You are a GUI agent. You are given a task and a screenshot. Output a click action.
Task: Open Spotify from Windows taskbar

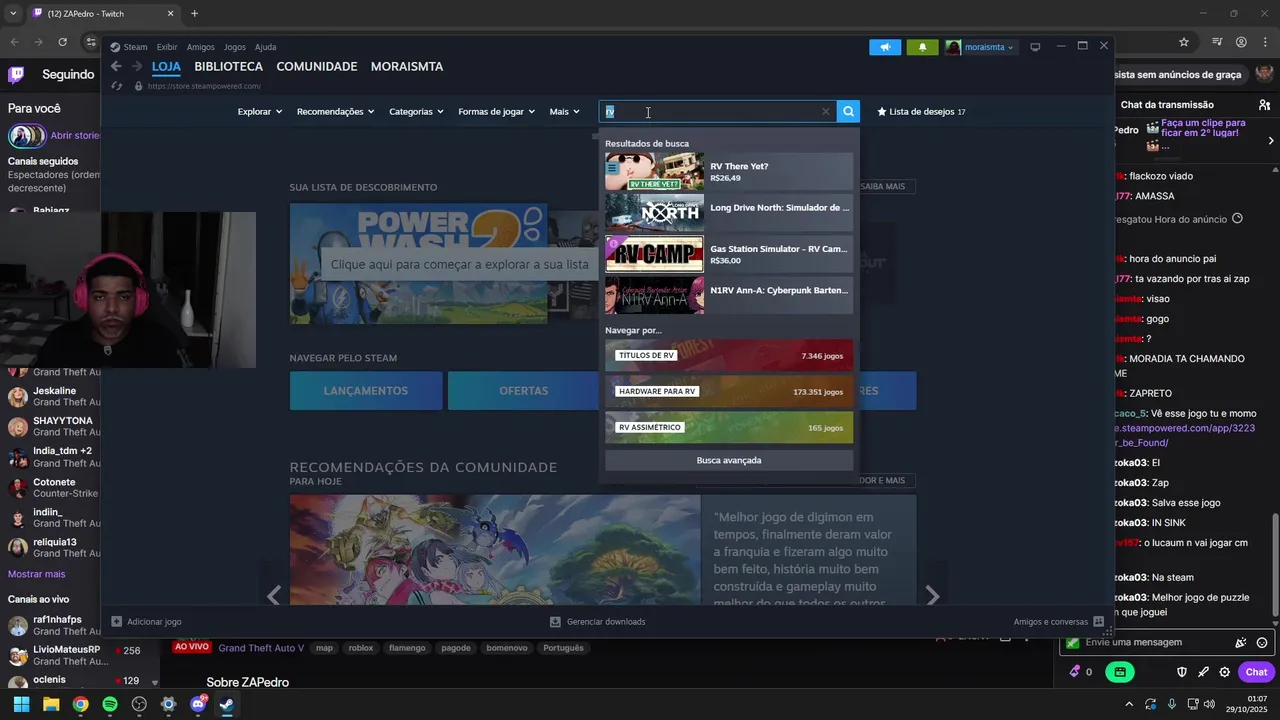pos(110,704)
